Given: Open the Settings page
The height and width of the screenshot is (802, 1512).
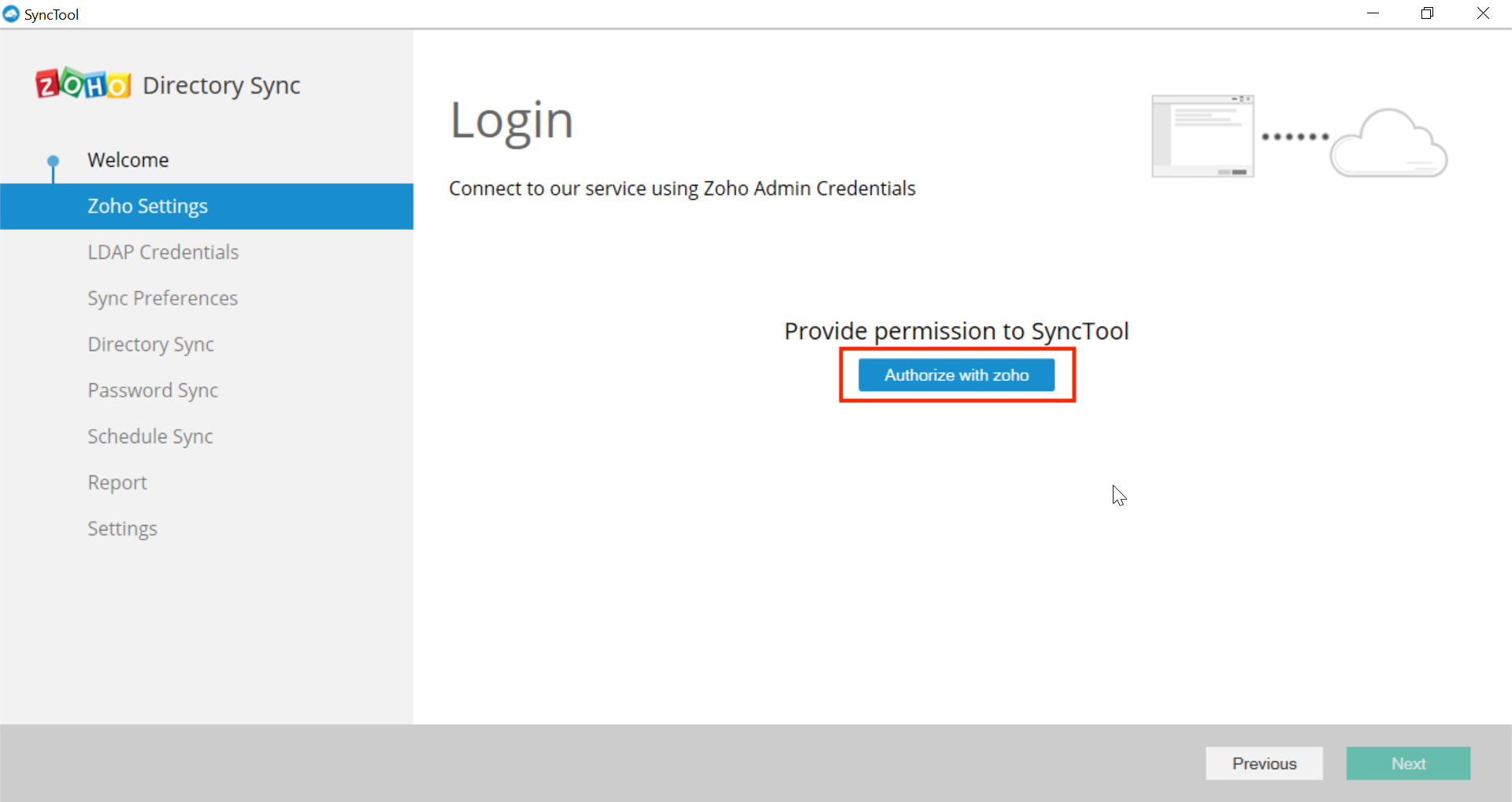Looking at the screenshot, I should tap(122, 528).
